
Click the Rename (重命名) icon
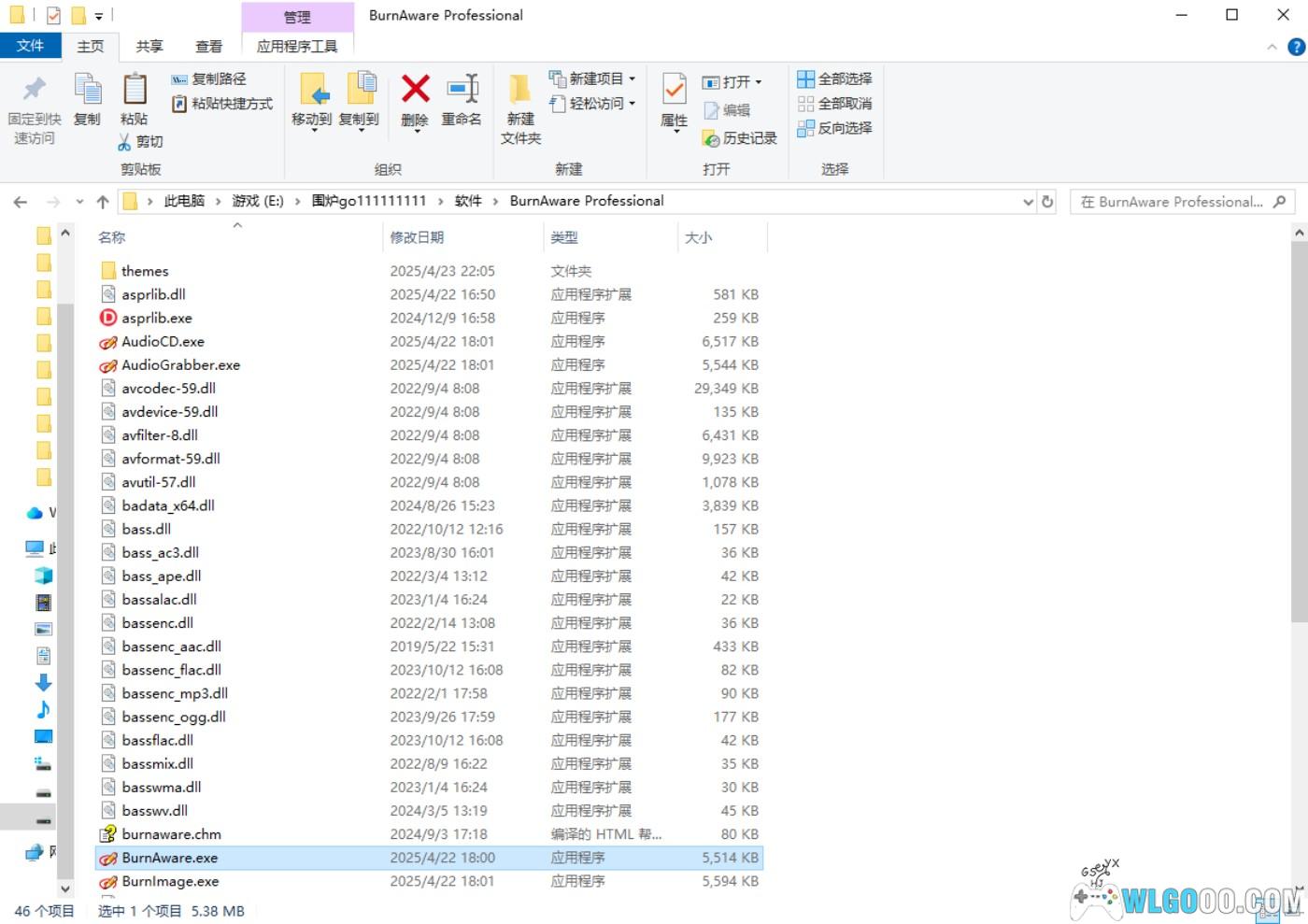tap(462, 91)
